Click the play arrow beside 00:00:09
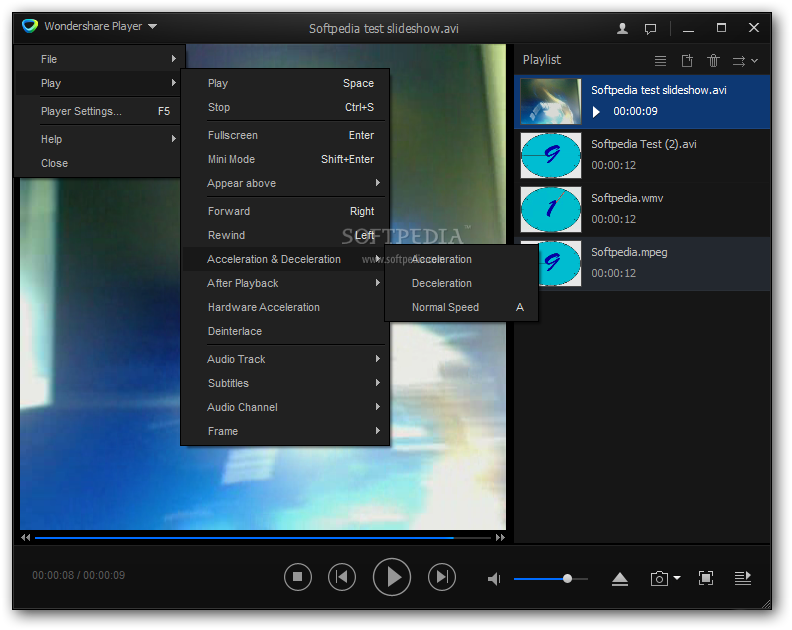The image size is (792, 630). pyautogui.click(x=596, y=112)
